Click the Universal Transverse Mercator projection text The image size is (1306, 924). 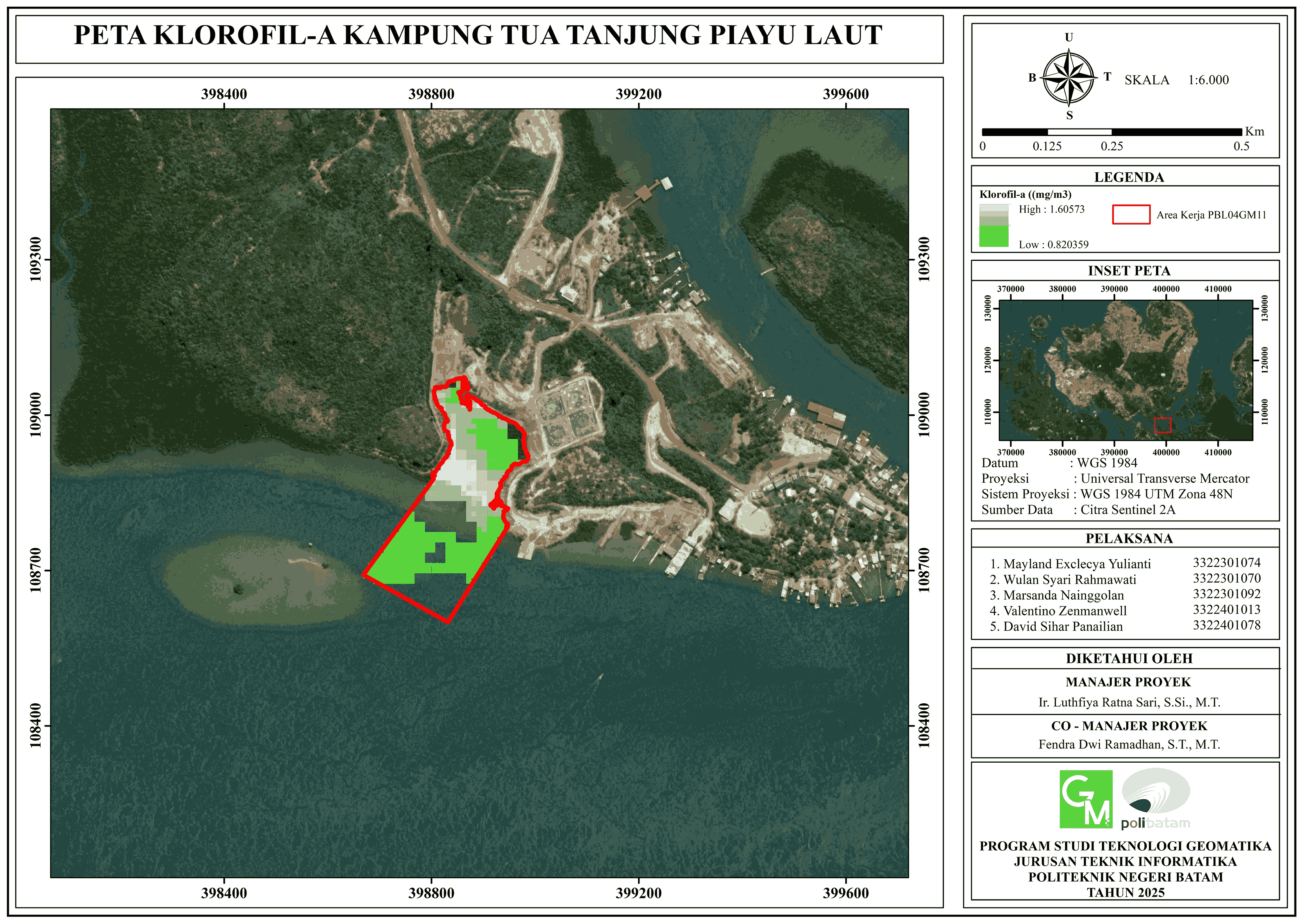click(1165, 479)
